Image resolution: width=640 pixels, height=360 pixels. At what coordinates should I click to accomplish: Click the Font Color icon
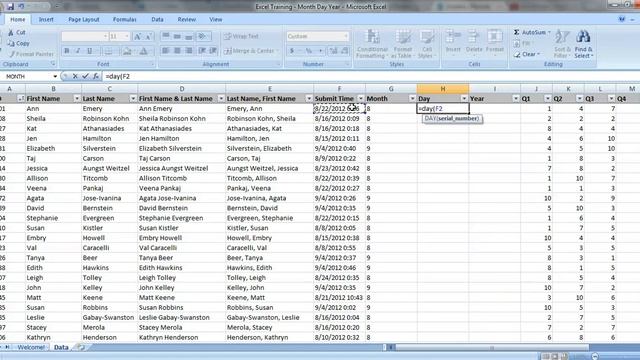point(144,51)
